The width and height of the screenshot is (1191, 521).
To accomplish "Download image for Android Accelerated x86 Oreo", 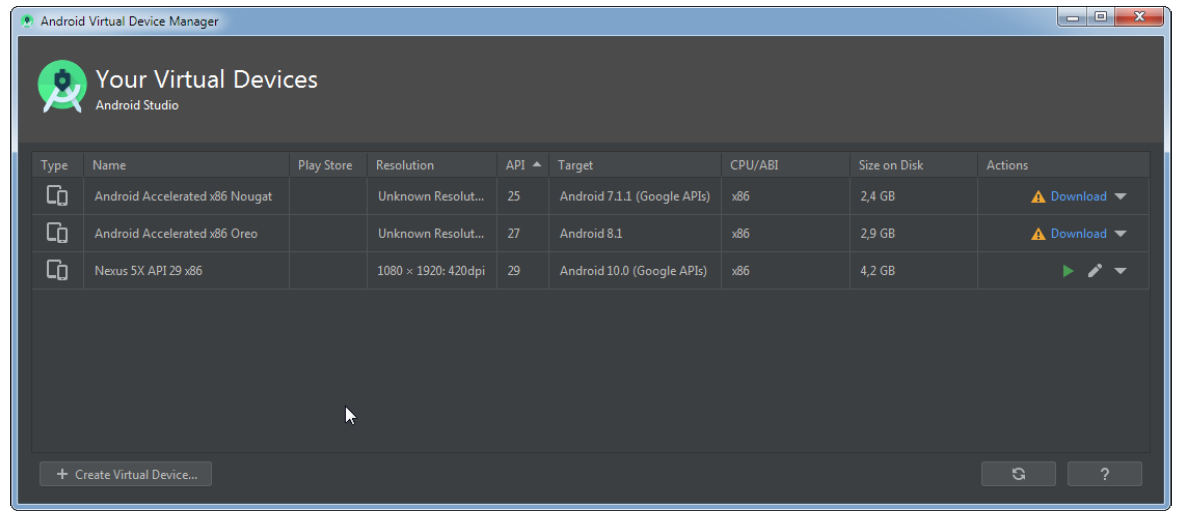I will [1078, 233].
